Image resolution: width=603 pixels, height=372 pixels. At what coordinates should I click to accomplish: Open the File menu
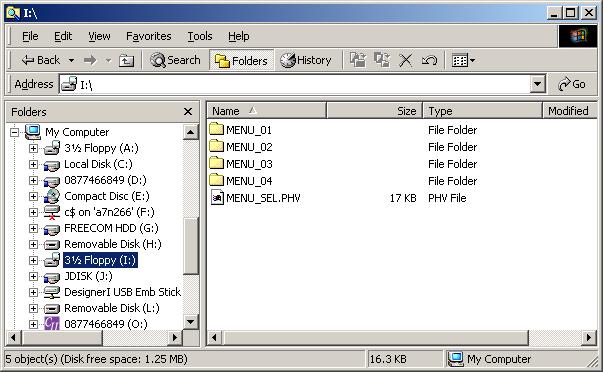(30, 36)
